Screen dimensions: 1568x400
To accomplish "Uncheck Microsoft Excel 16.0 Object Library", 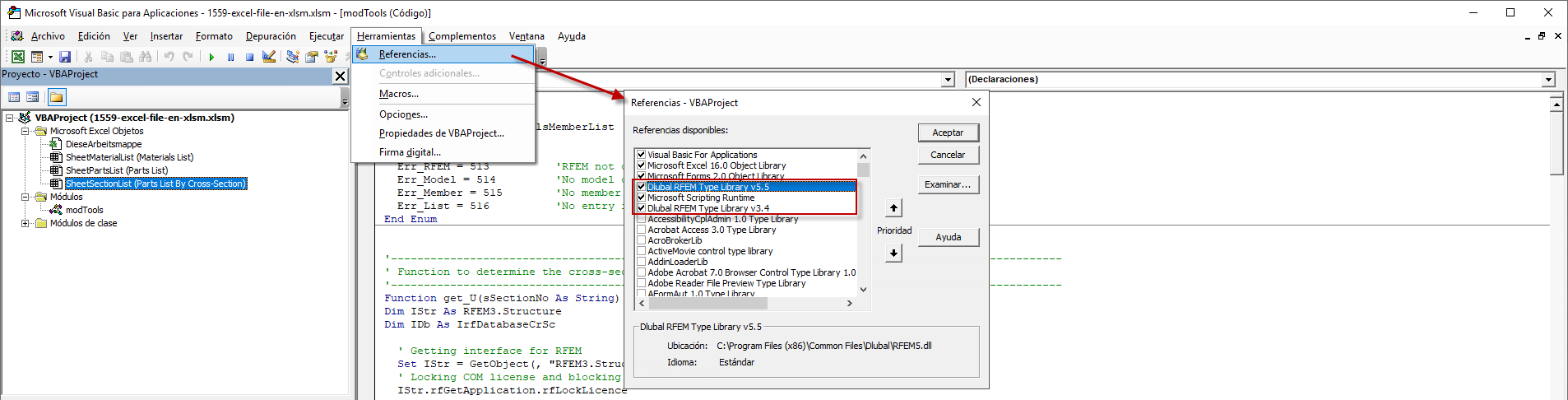I will [x=641, y=165].
